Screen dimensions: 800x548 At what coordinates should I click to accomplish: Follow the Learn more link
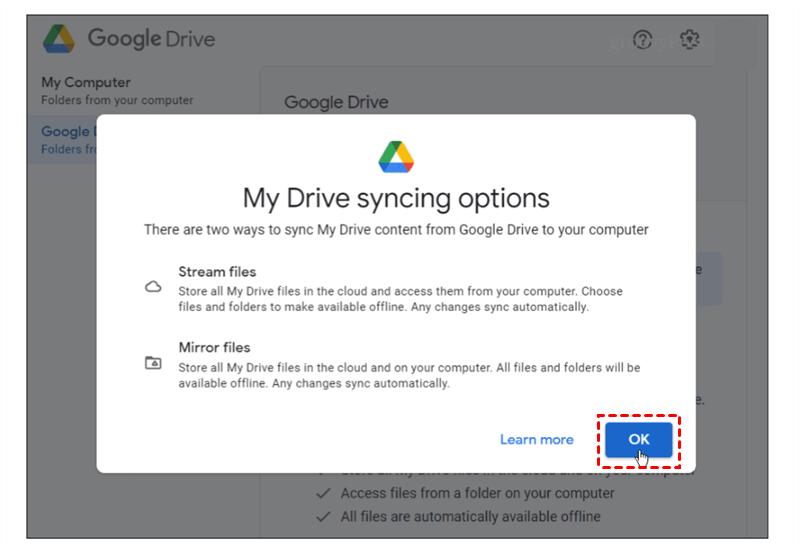coord(537,439)
